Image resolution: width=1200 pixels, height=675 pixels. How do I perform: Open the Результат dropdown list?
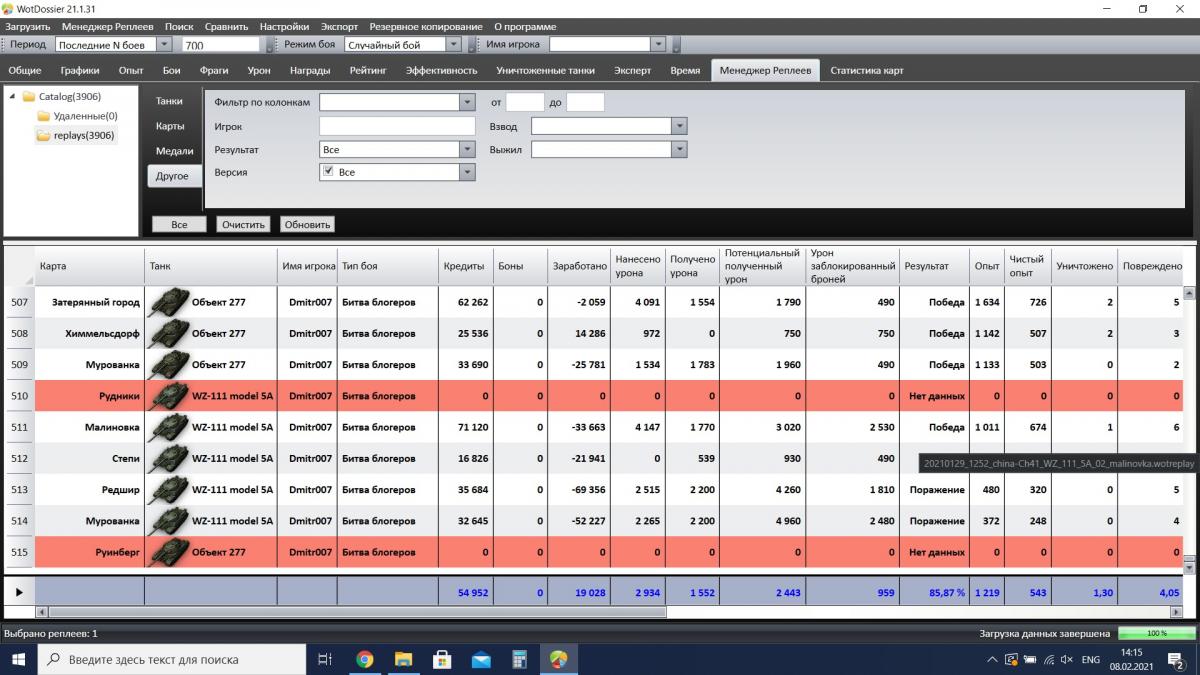pos(466,149)
